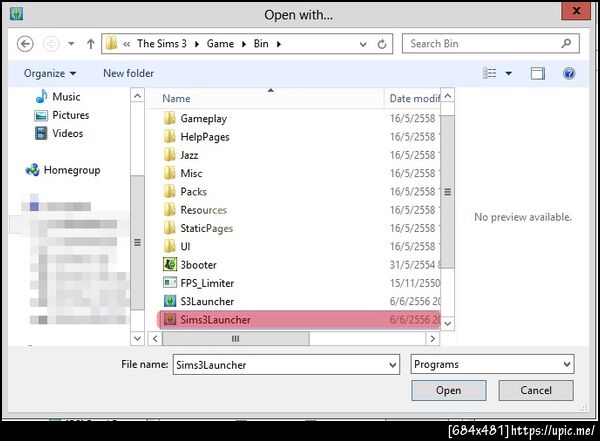600x441 pixels.
Task: Click the Back navigation arrow
Action: pyautogui.click(x=25, y=44)
